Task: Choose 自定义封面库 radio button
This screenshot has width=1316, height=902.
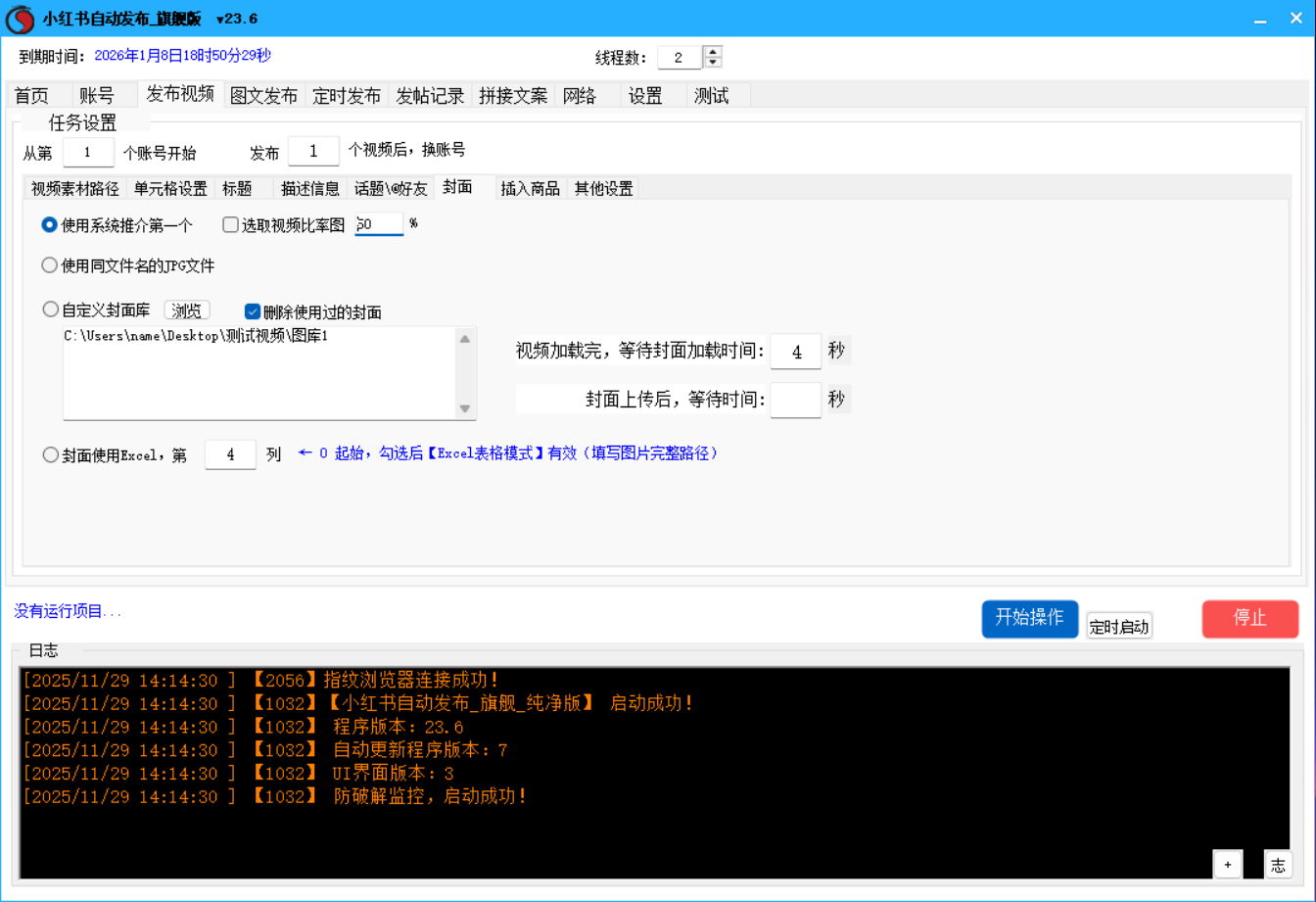Action: pyautogui.click(x=50, y=310)
